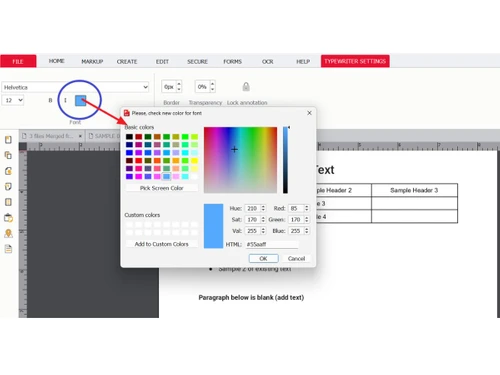Open the sidebar icon showing a two-column book page
Viewport: 500px width, 375px height.
(8, 202)
